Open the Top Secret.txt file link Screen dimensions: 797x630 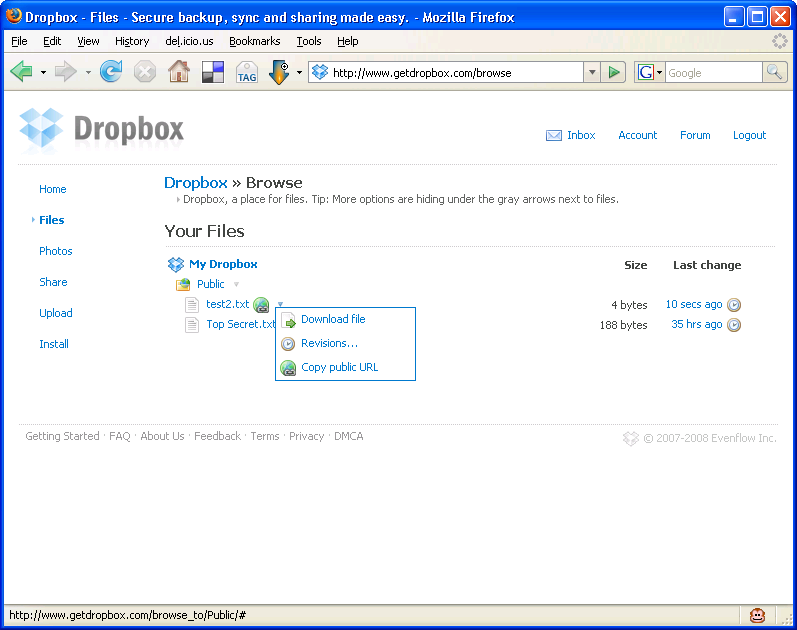point(240,324)
